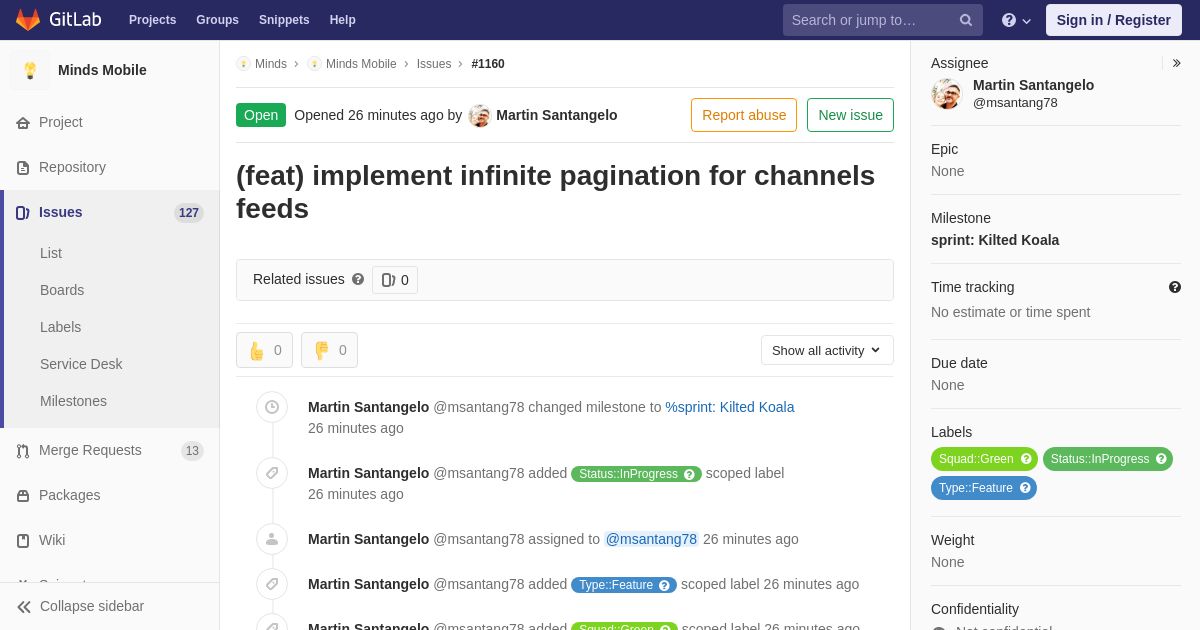The height and width of the screenshot is (630, 1200).
Task: Click sprint: Kilted Koala in the sidebar
Action: point(995,240)
